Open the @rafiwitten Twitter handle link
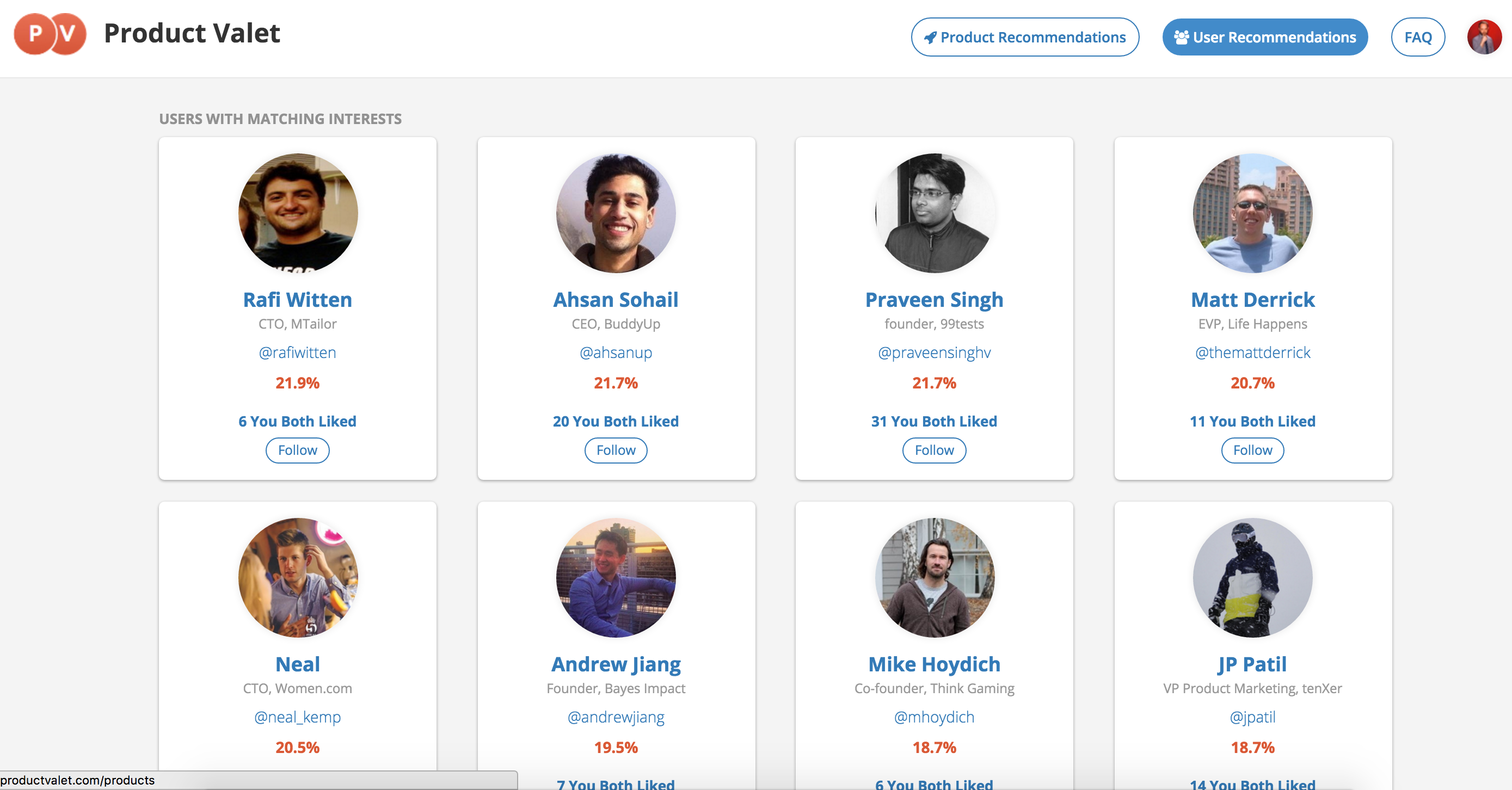1512x790 pixels. click(x=297, y=352)
